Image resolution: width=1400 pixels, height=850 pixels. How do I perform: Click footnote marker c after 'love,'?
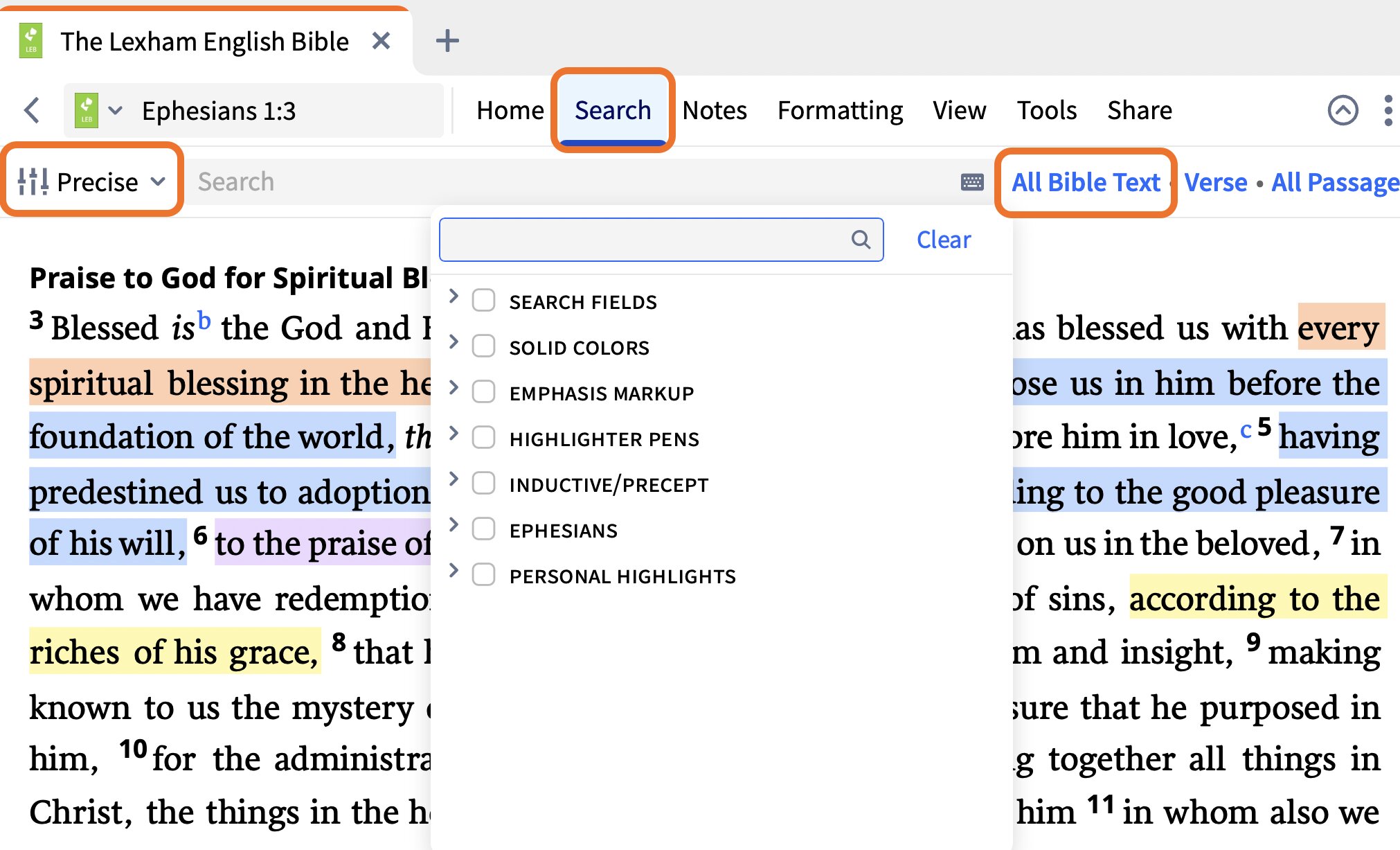pos(1246,430)
